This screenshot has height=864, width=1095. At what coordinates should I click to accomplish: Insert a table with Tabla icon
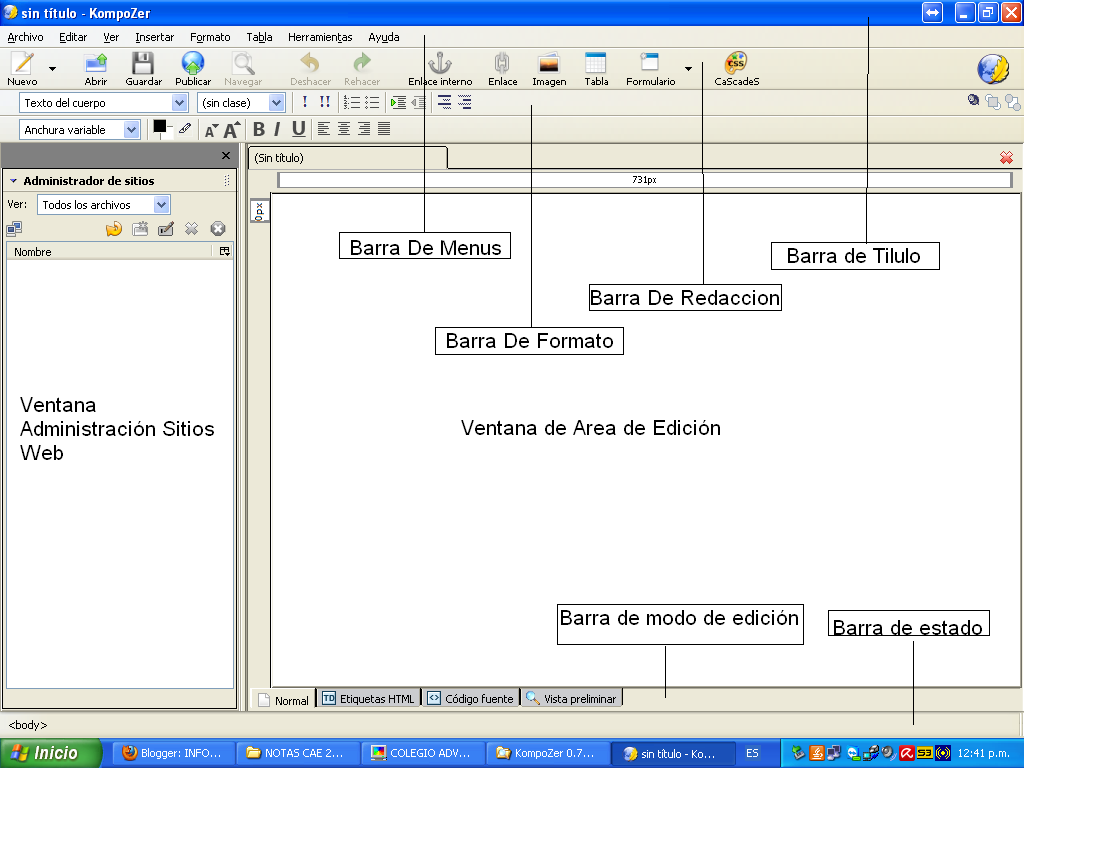(596, 63)
